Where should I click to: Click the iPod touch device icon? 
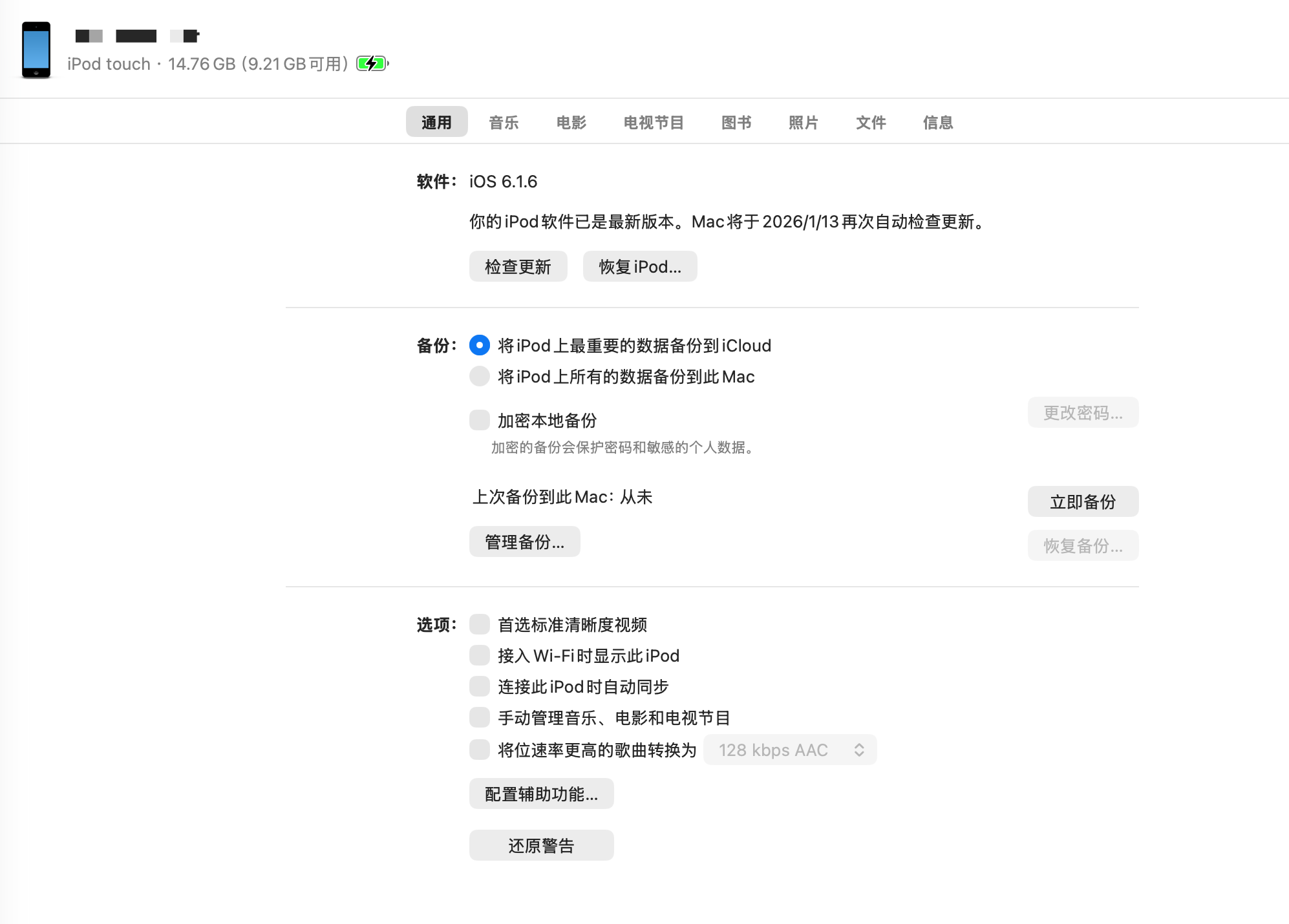point(36,50)
